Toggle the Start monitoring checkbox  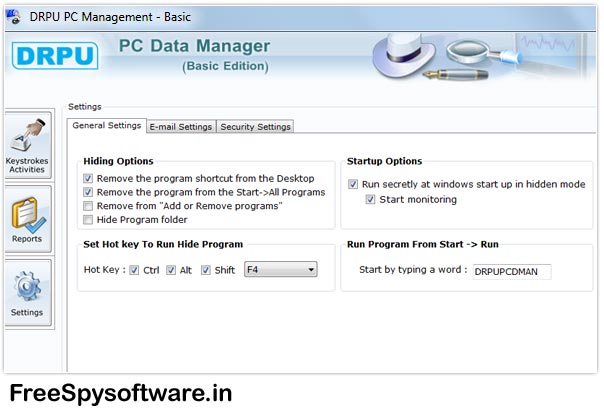coord(370,199)
